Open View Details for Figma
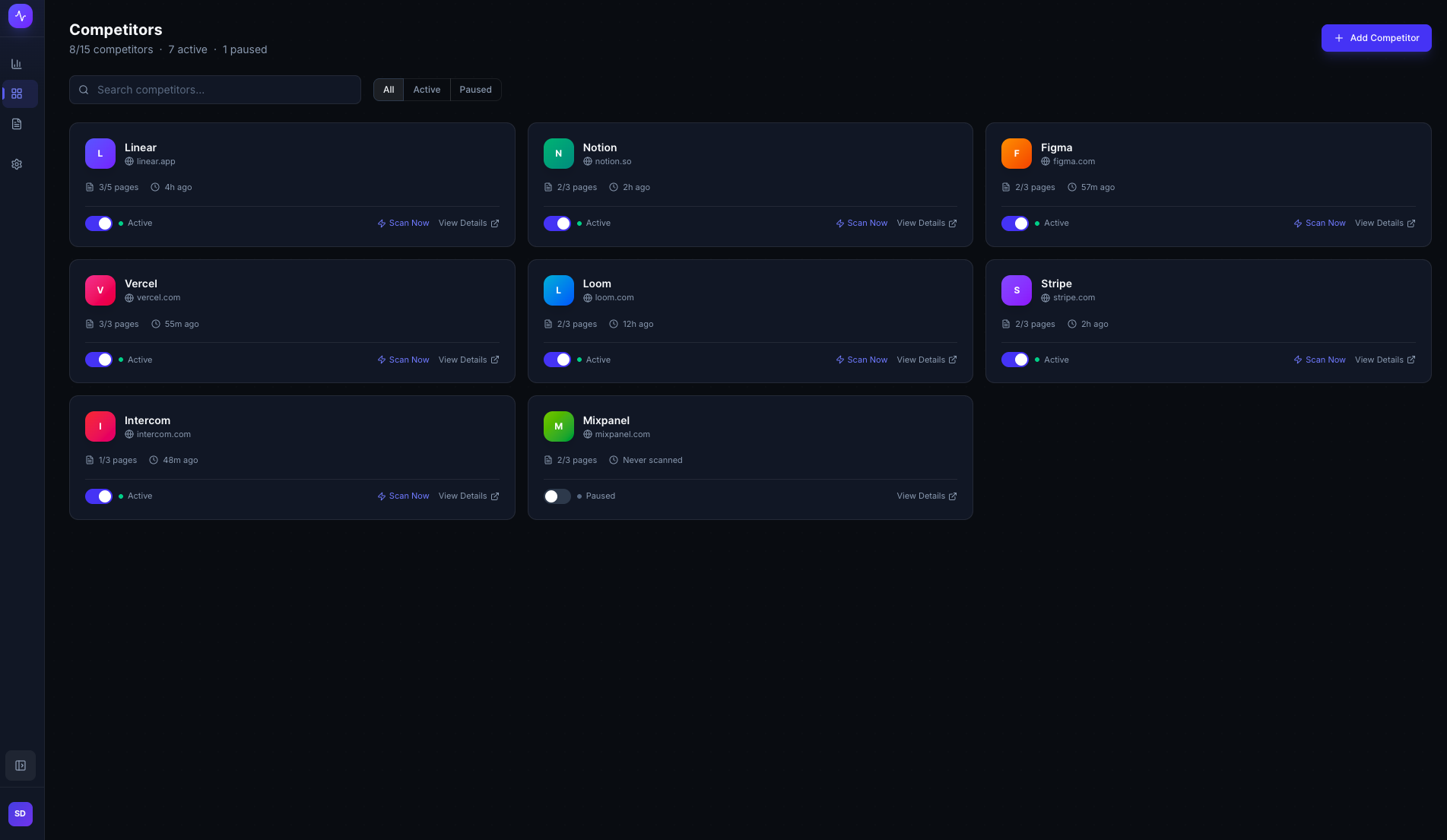The image size is (1447, 840). 1385,223
